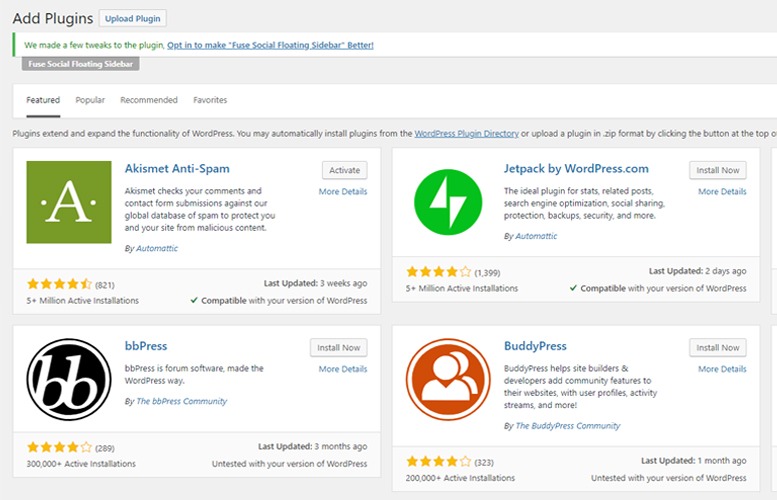The width and height of the screenshot is (777, 500).
Task: Open The BuddyPress Community author link
Action: click(x=568, y=426)
